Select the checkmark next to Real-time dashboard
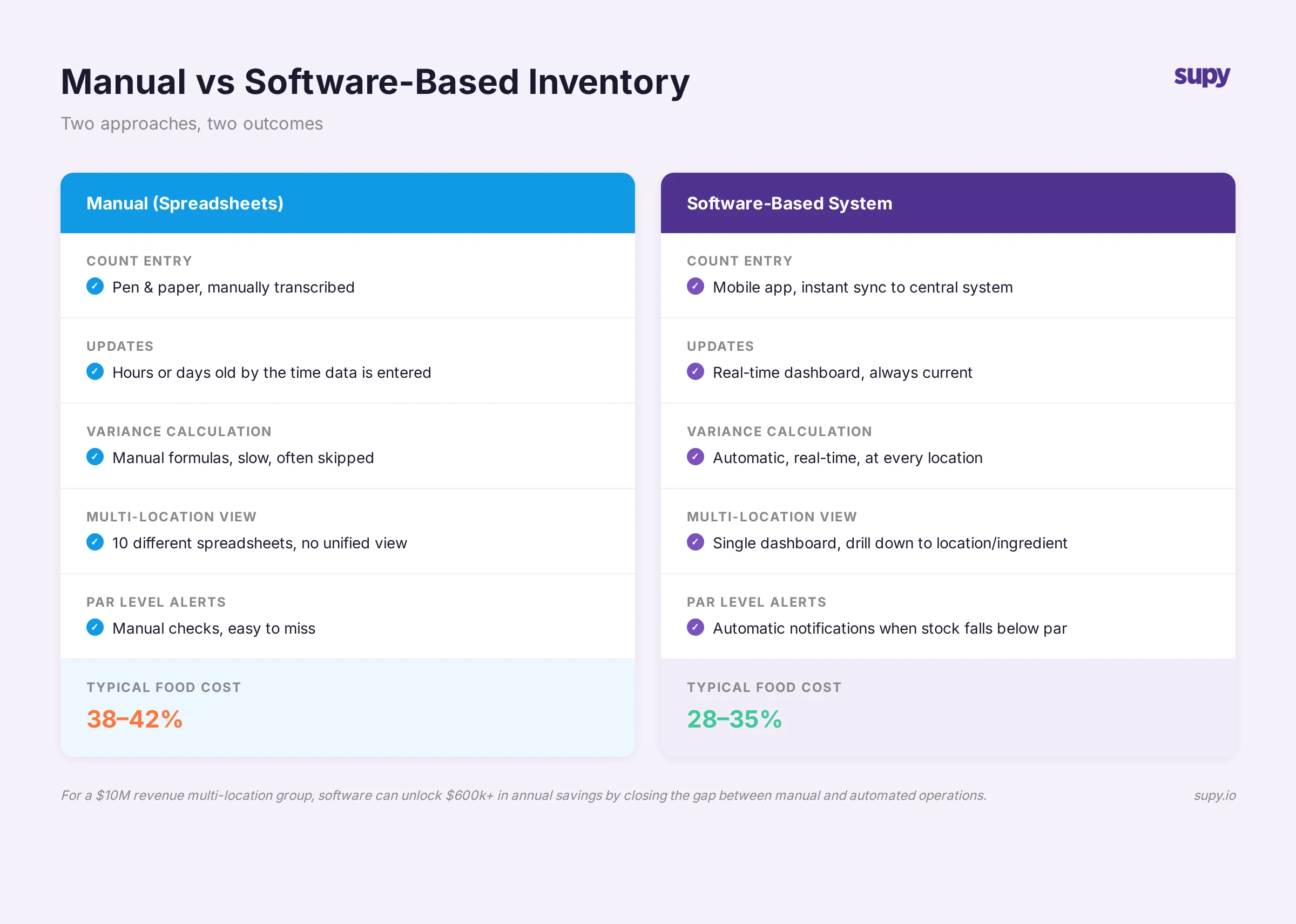1296x924 pixels. [696, 372]
